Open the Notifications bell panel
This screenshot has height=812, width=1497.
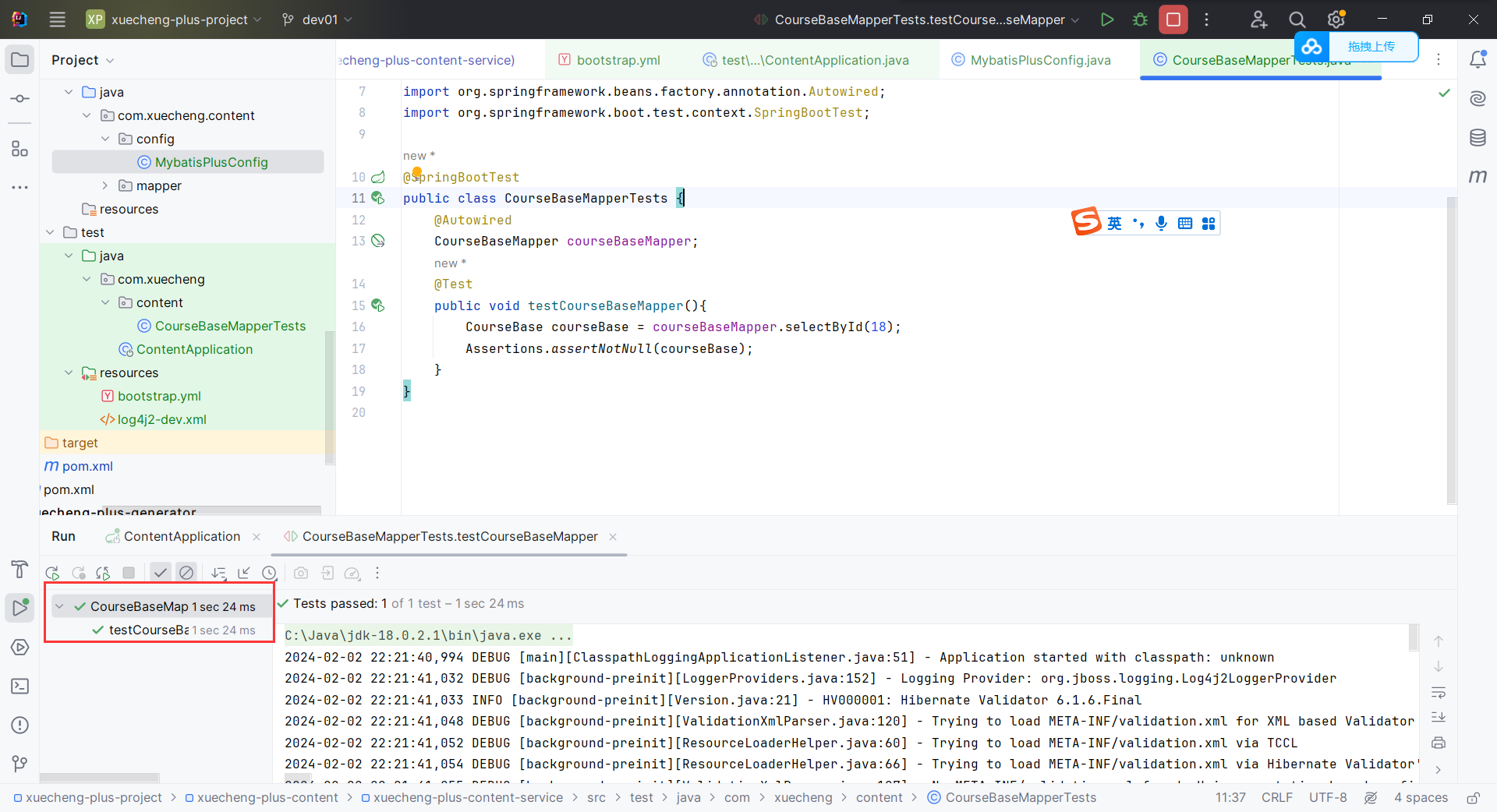point(1478,60)
